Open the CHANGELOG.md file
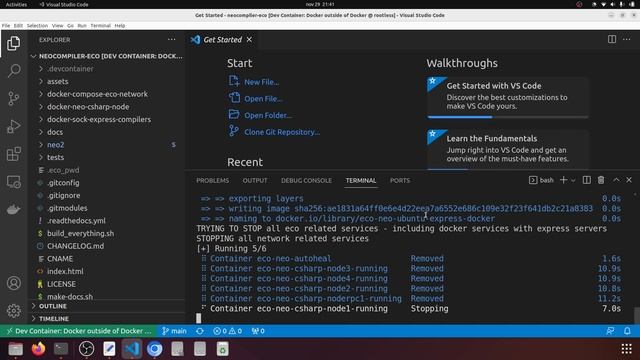The height and width of the screenshot is (360, 640). (107, 246)
